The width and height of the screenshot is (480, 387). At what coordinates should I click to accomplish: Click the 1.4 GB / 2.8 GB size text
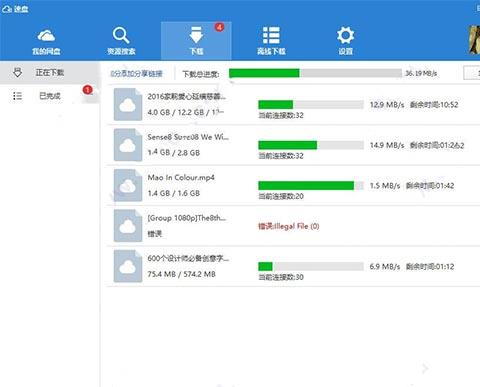[x=174, y=153]
